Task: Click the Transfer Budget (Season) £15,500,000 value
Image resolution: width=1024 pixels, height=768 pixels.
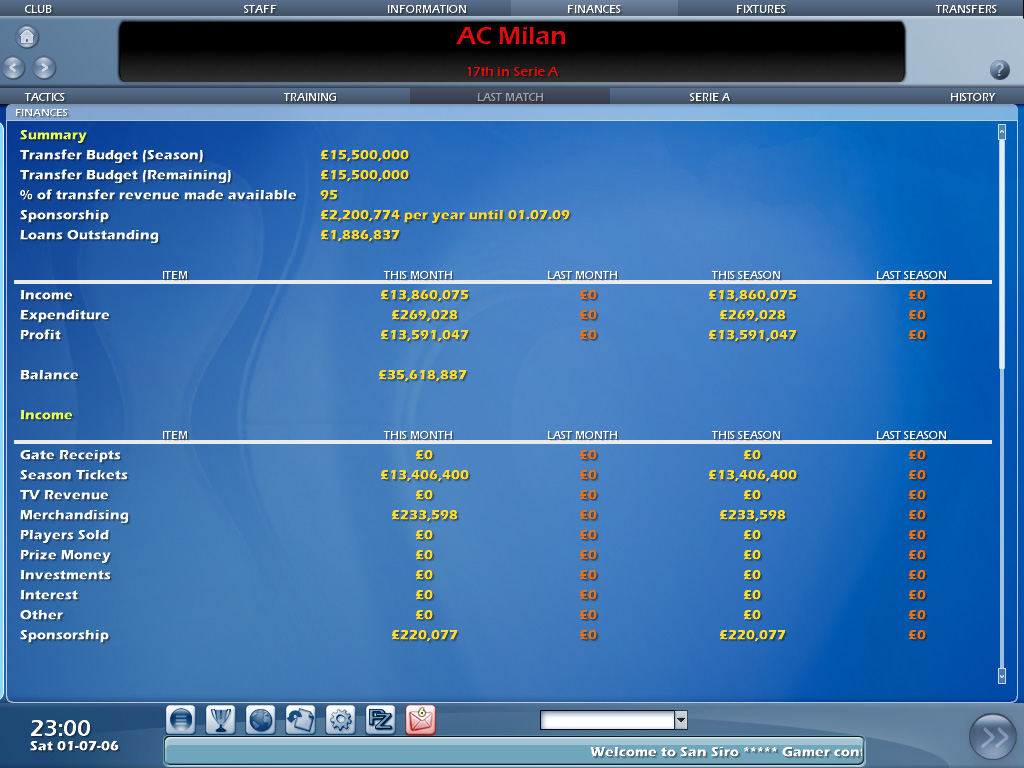Action: (x=364, y=155)
